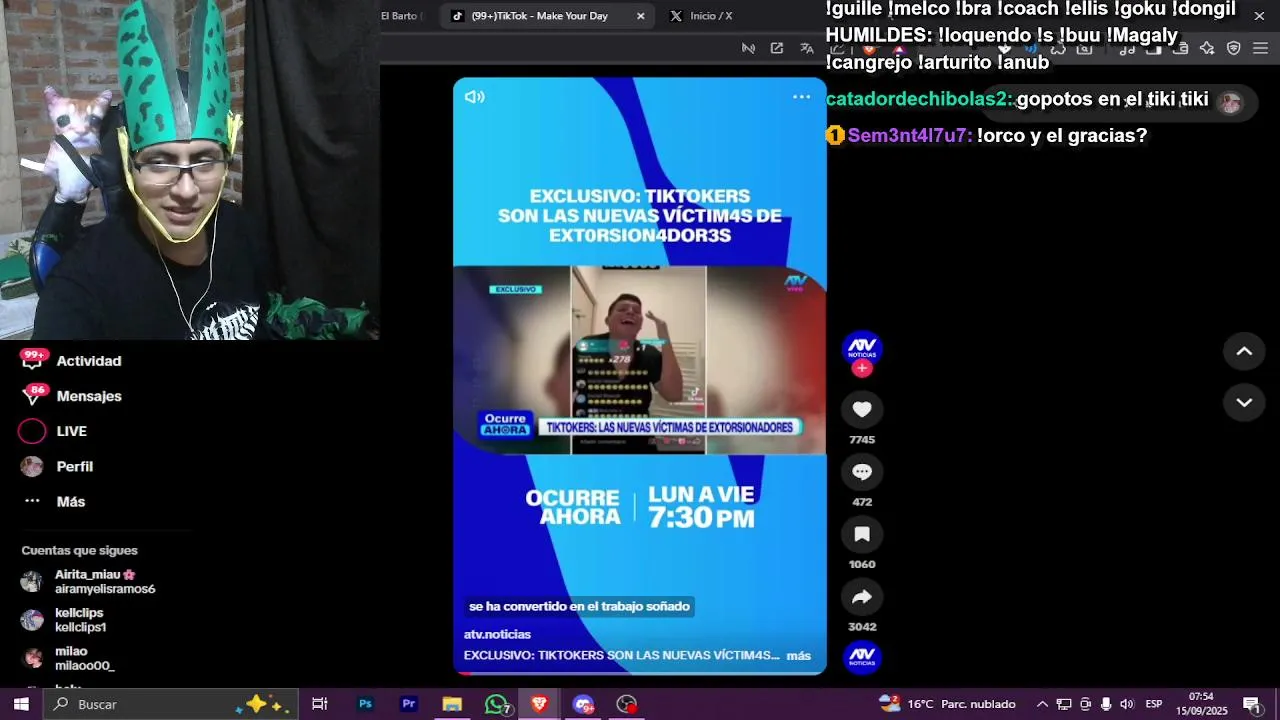Open WhatsApp from the taskbar
This screenshot has width=1280, height=720.
[x=496, y=704]
